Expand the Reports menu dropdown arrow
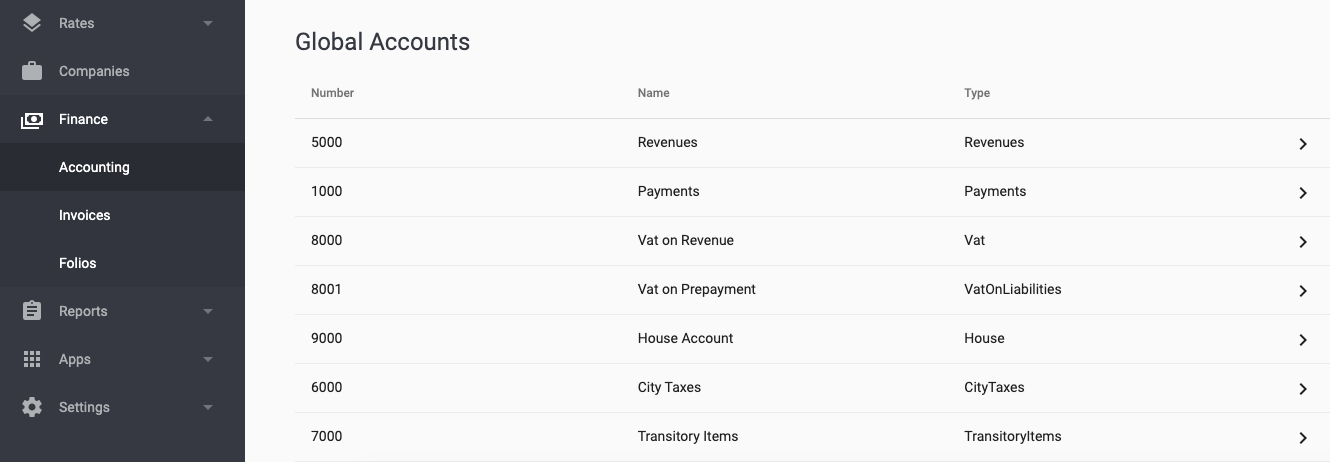1330x462 pixels. click(208, 311)
